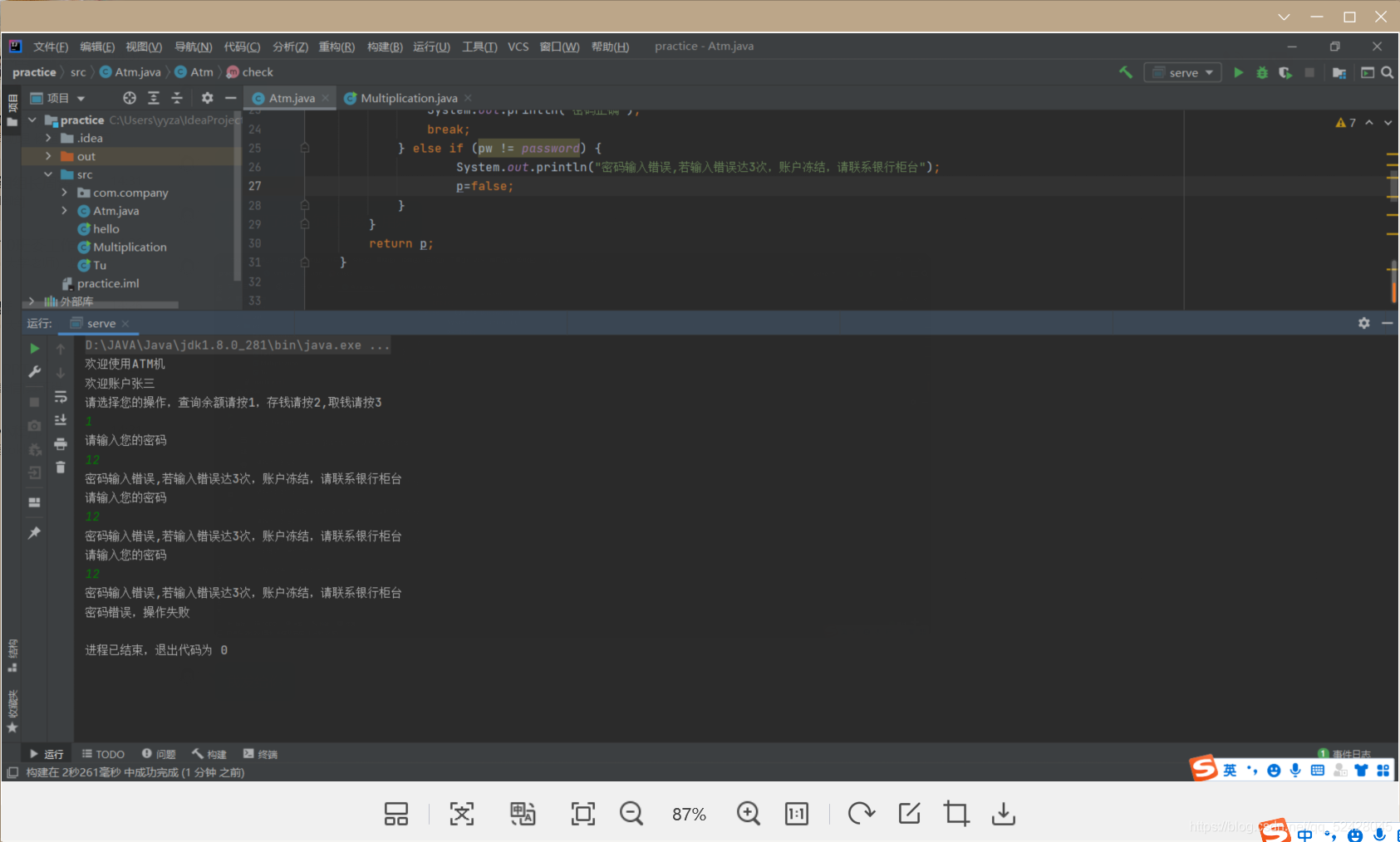Expand the out folder

pos(48,156)
